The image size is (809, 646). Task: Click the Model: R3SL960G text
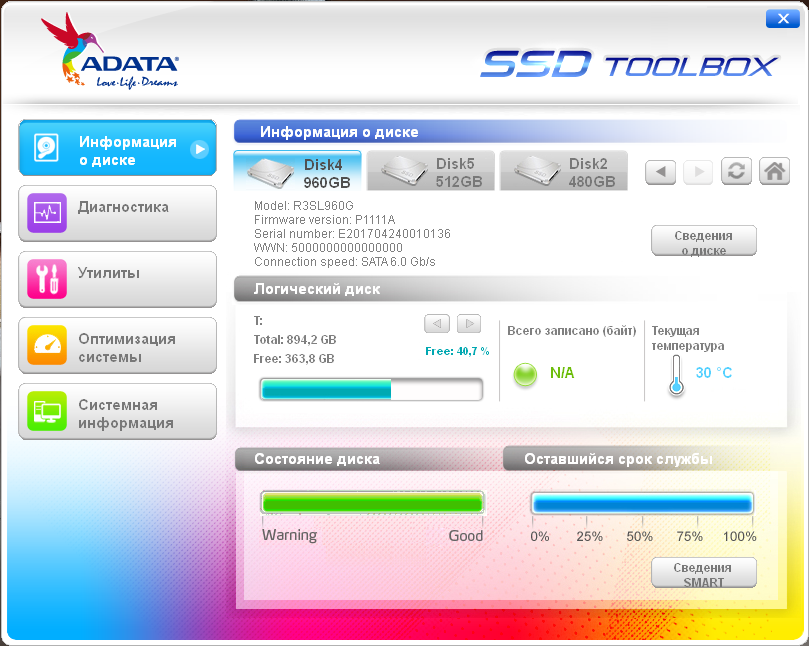coord(303,206)
